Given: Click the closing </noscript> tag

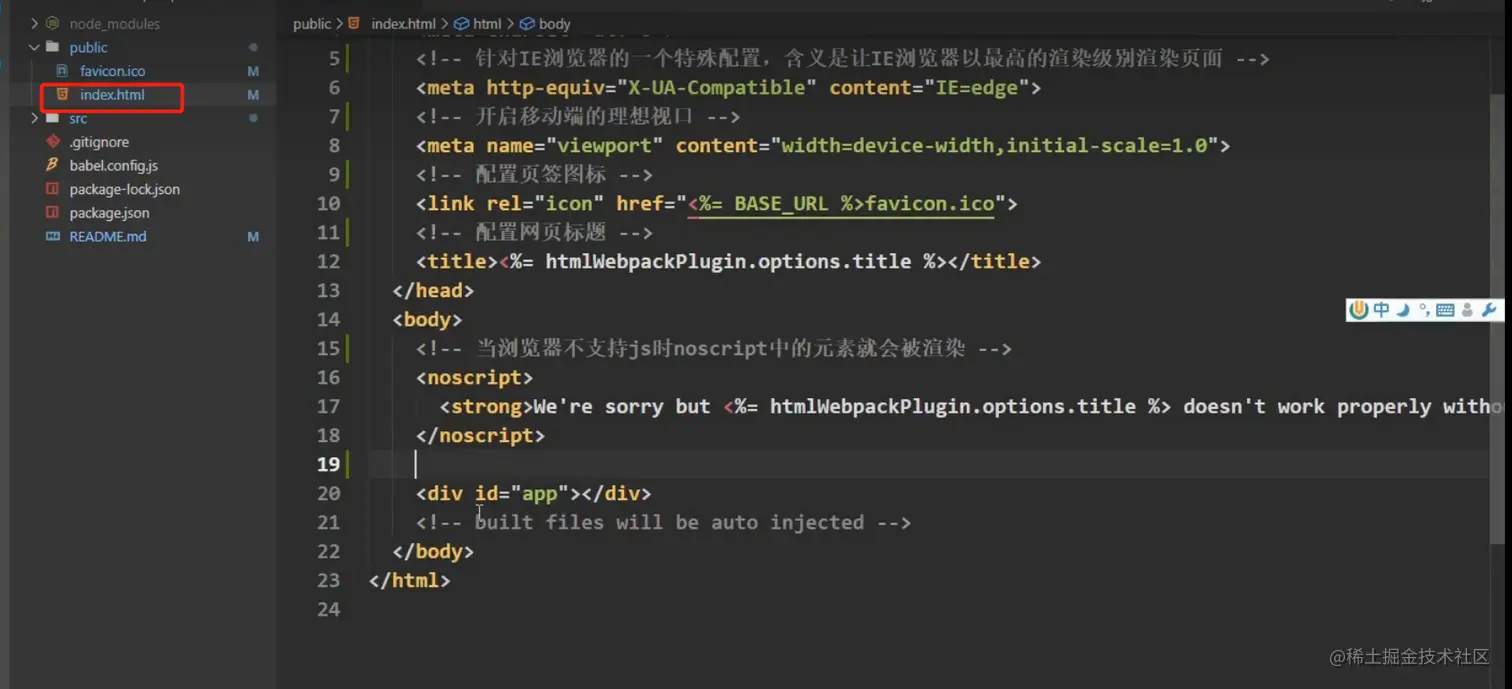Looking at the screenshot, I should [x=480, y=436].
